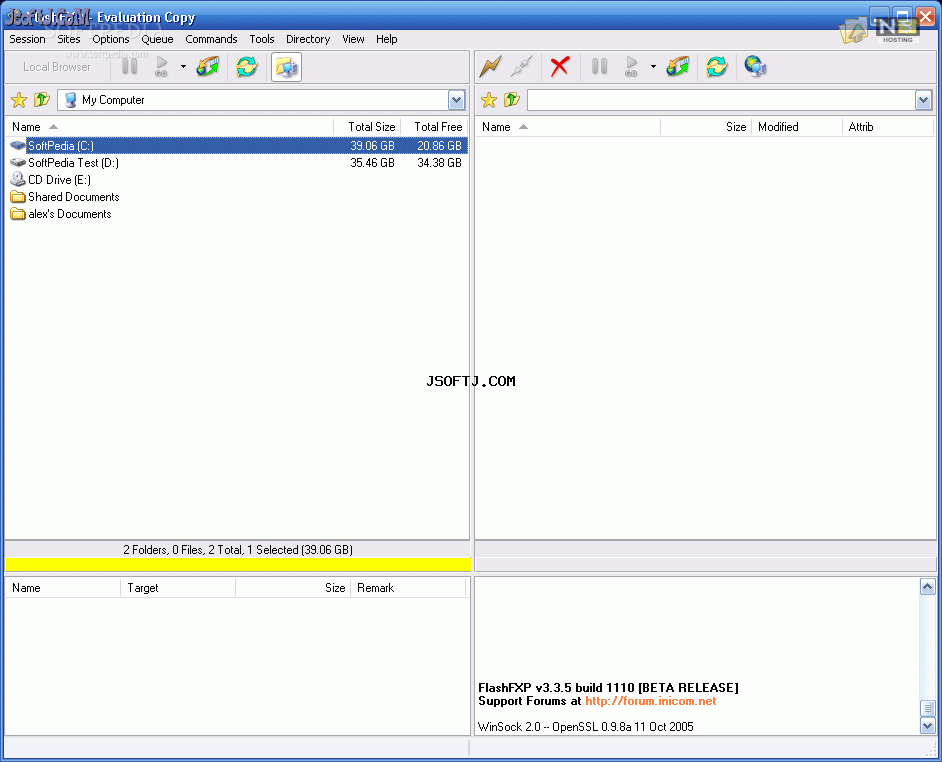The width and height of the screenshot is (942, 762).
Task: Open the My Computer path dropdown arrow
Action: (x=457, y=100)
